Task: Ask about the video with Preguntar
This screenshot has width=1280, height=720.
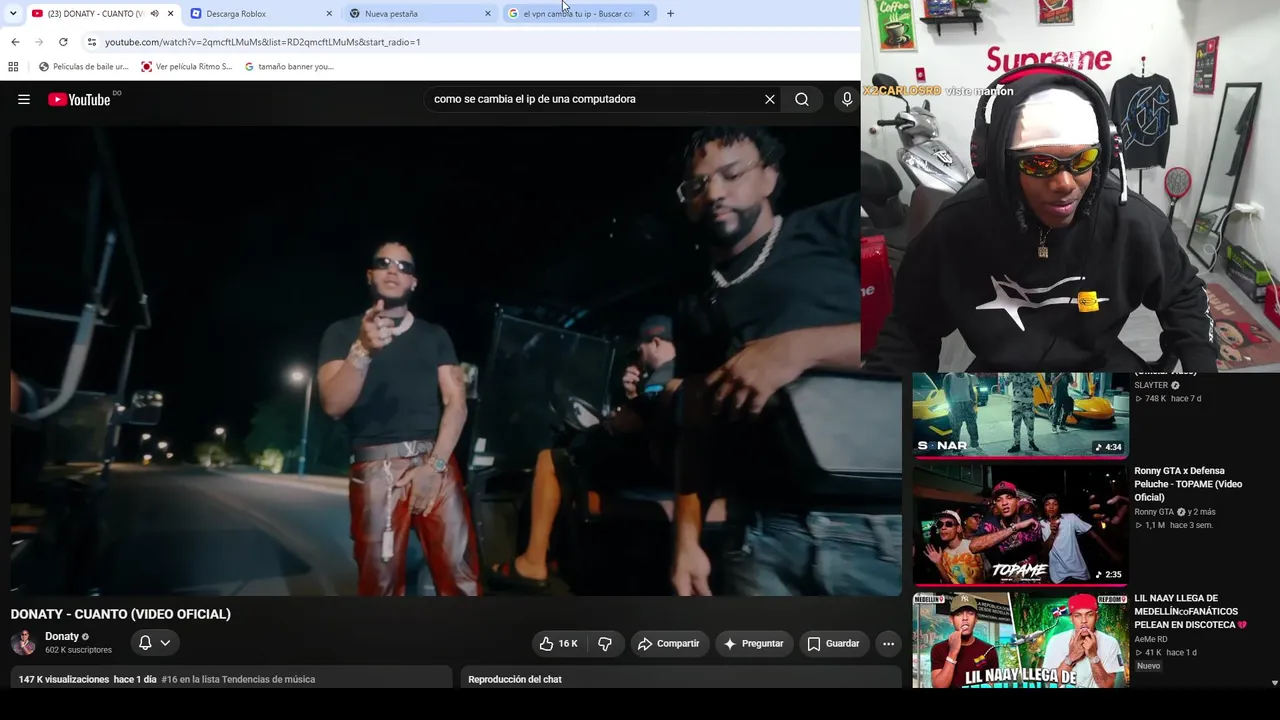Action: click(x=753, y=644)
